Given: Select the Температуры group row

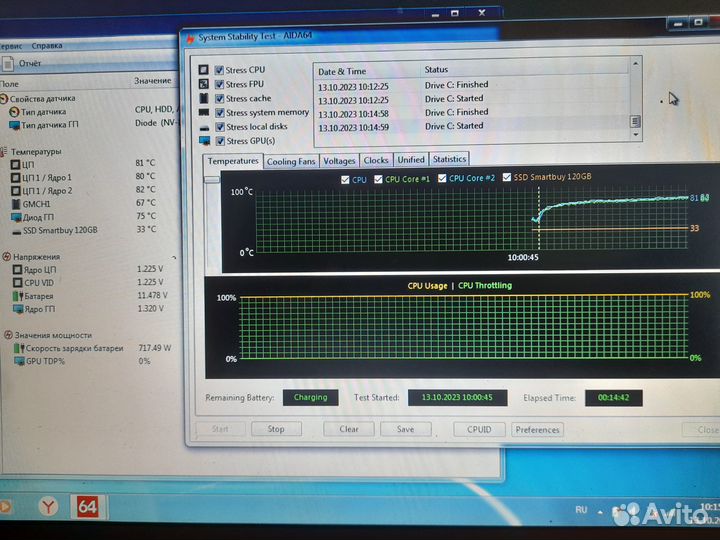Looking at the screenshot, I should (x=36, y=152).
